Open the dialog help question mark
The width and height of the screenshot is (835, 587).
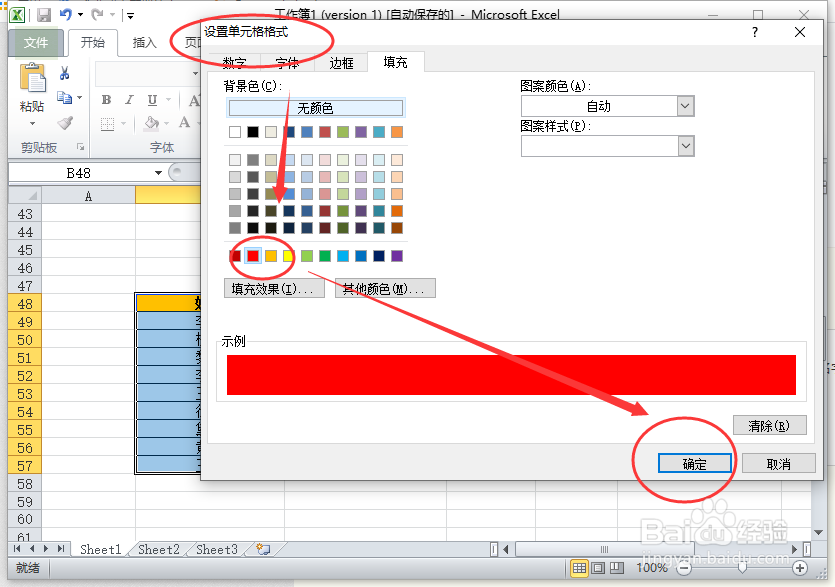click(x=755, y=32)
